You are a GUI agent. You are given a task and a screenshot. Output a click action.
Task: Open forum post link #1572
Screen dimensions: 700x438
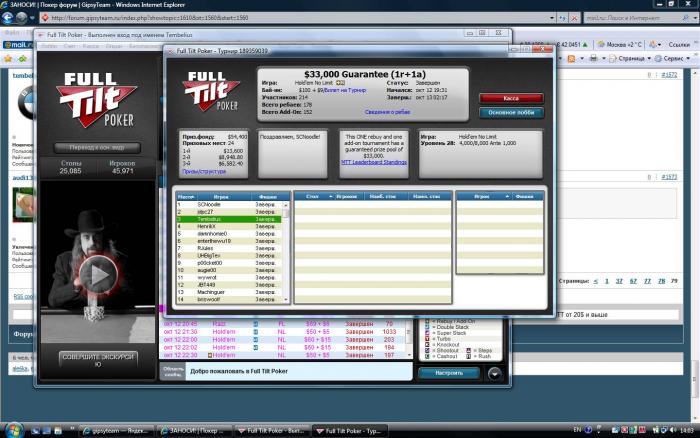(x=669, y=75)
